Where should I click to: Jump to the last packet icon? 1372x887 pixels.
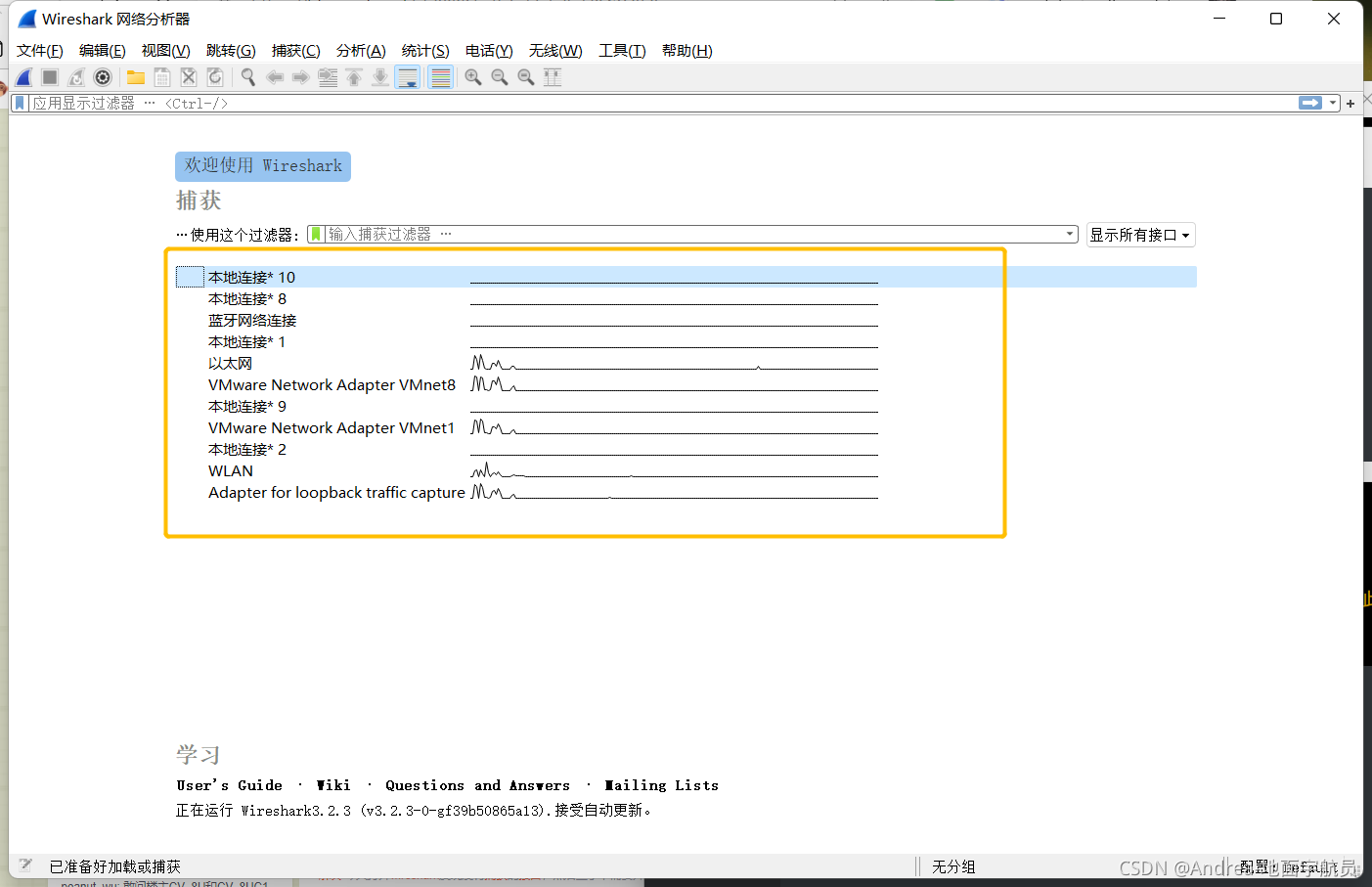[380, 77]
